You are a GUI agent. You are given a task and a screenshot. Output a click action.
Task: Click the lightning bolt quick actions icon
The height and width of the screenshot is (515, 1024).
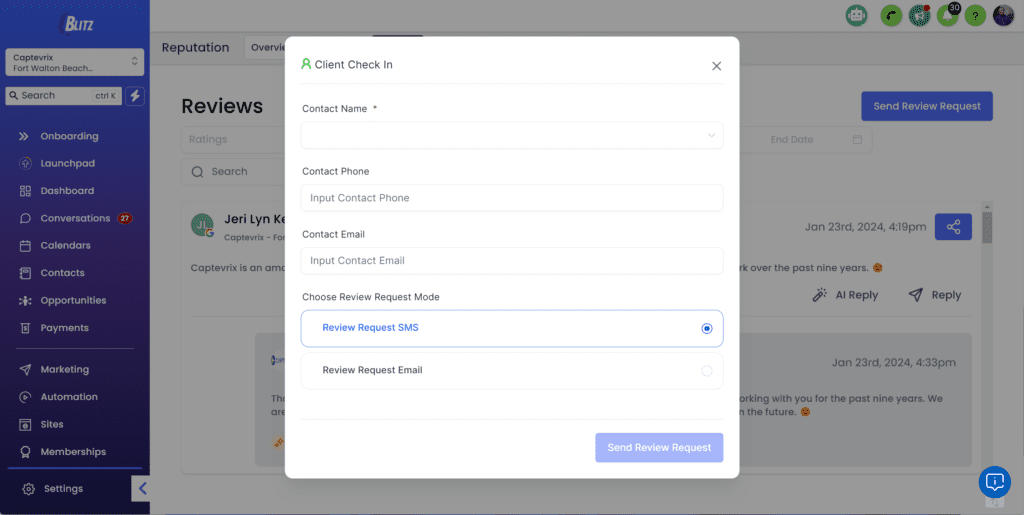(x=135, y=95)
